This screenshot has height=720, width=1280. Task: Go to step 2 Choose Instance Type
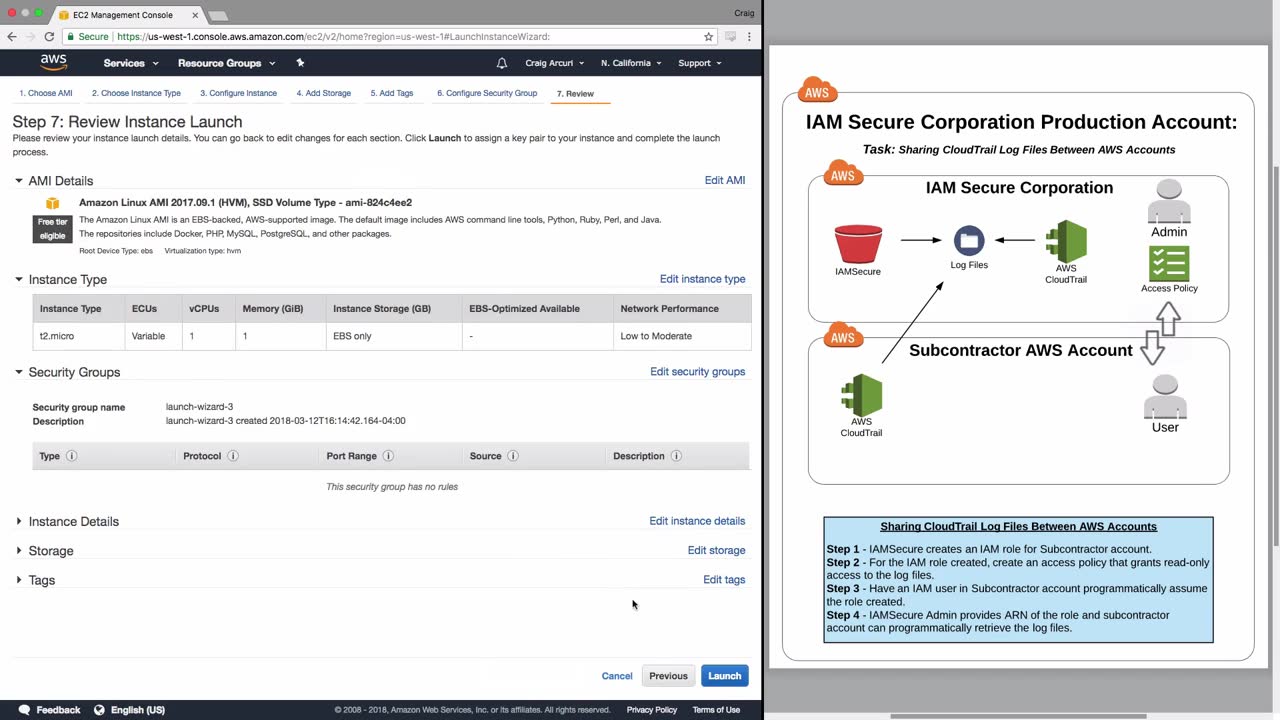(x=136, y=93)
